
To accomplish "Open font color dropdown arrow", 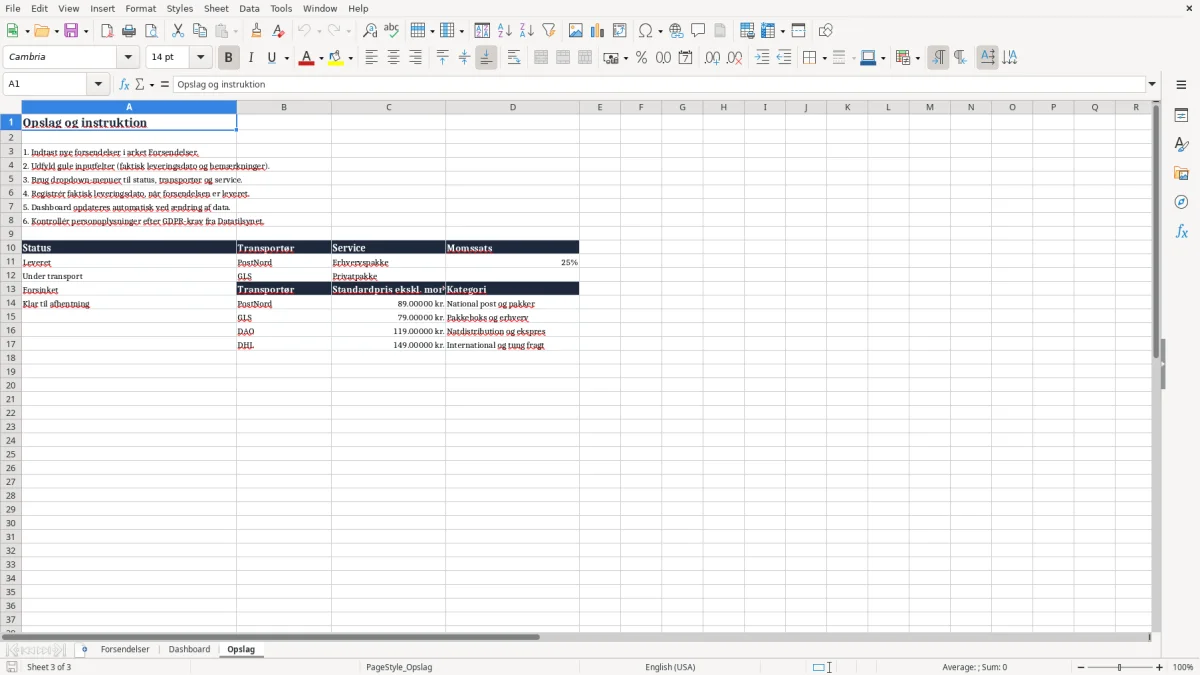I will [x=321, y=58].
